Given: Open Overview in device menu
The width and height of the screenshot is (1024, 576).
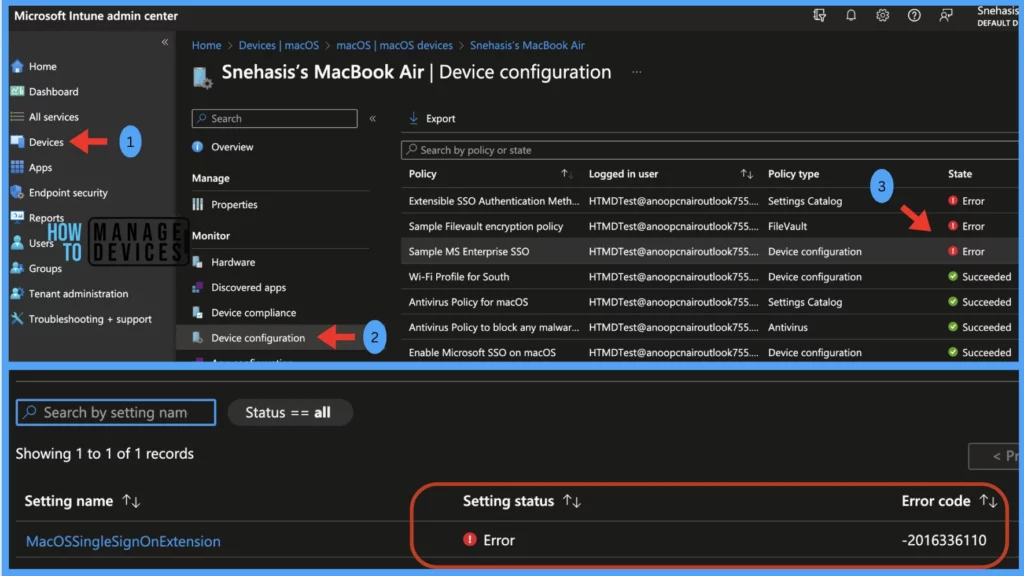Looking at the screenshot, I should [232, 147].
